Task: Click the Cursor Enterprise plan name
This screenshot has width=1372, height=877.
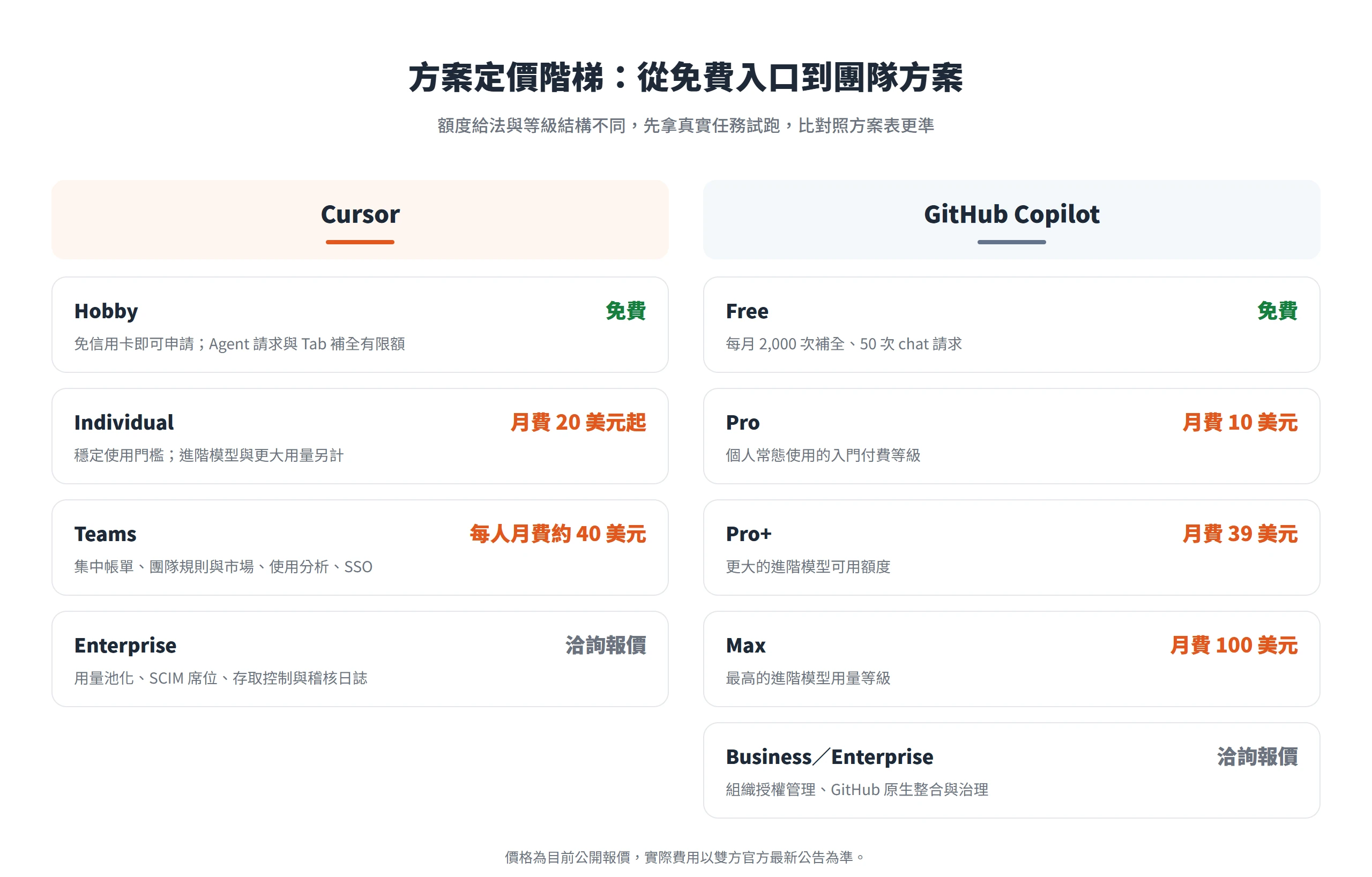Action: pyautogui.click(x=125, y=645)
